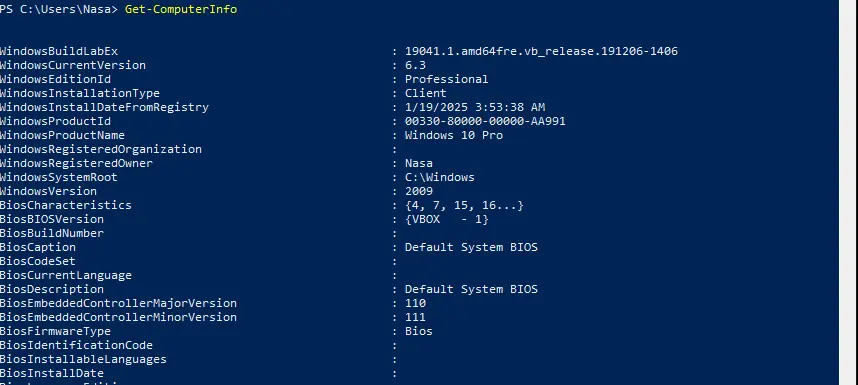Screen dimensions: 858x385
Task: Click the BiosCaption Default System BIOS value
Action: (471, 247)
